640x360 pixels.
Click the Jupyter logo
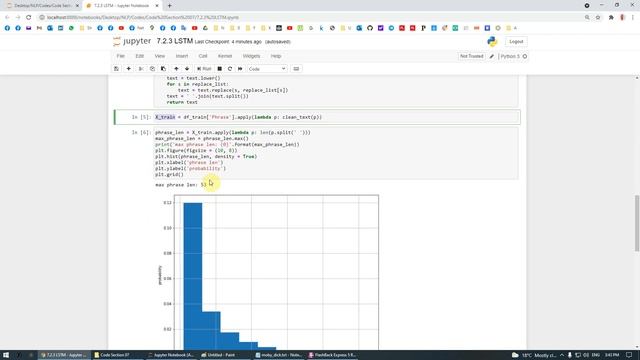point(132,41)
